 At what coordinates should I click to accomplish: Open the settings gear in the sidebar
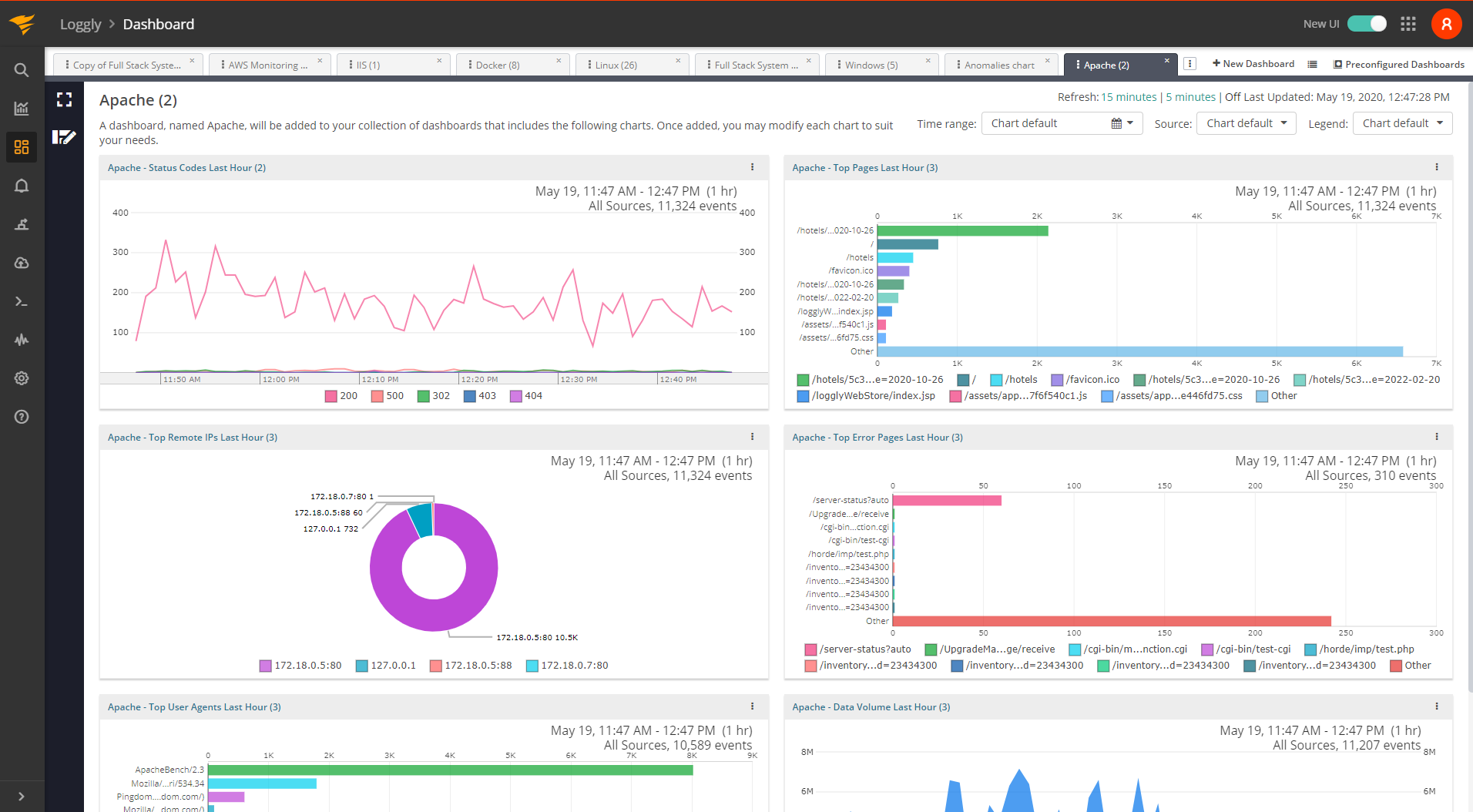22,378
